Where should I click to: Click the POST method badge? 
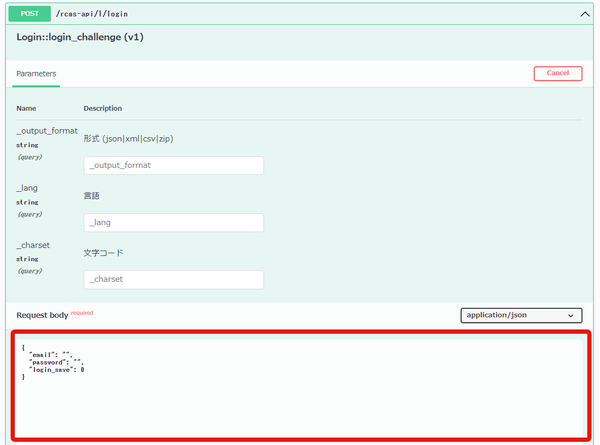click(x=29, y=14)
